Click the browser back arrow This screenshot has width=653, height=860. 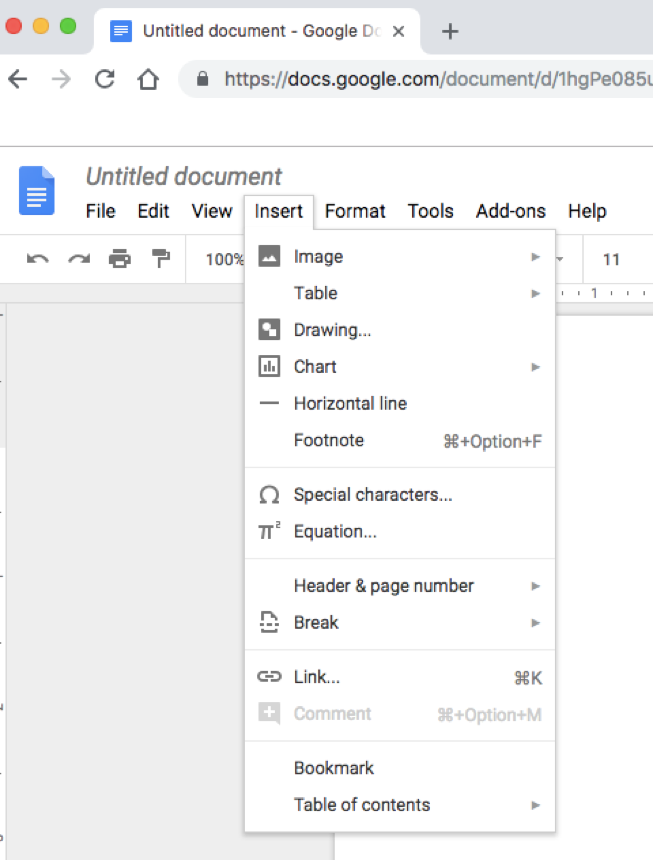(18, 80)
